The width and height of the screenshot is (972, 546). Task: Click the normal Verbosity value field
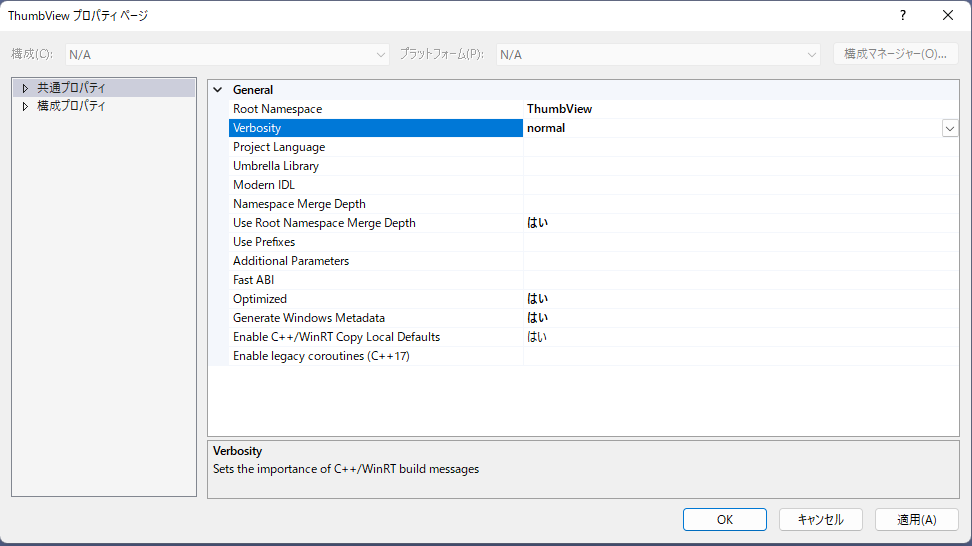[x=733, y=128]
